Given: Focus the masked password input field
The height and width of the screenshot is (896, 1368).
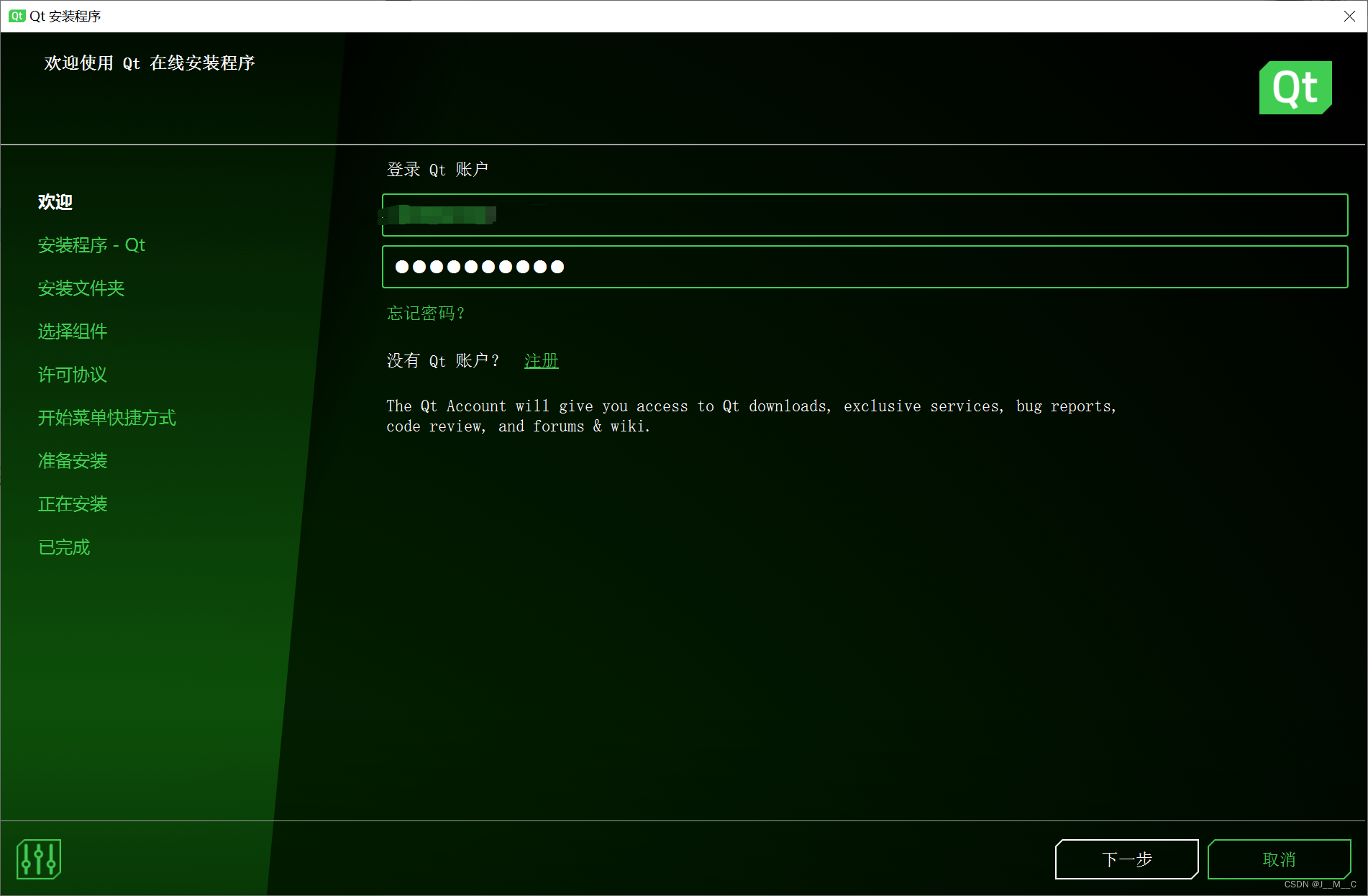Looking at the screenshot, I should pos(865,267).
